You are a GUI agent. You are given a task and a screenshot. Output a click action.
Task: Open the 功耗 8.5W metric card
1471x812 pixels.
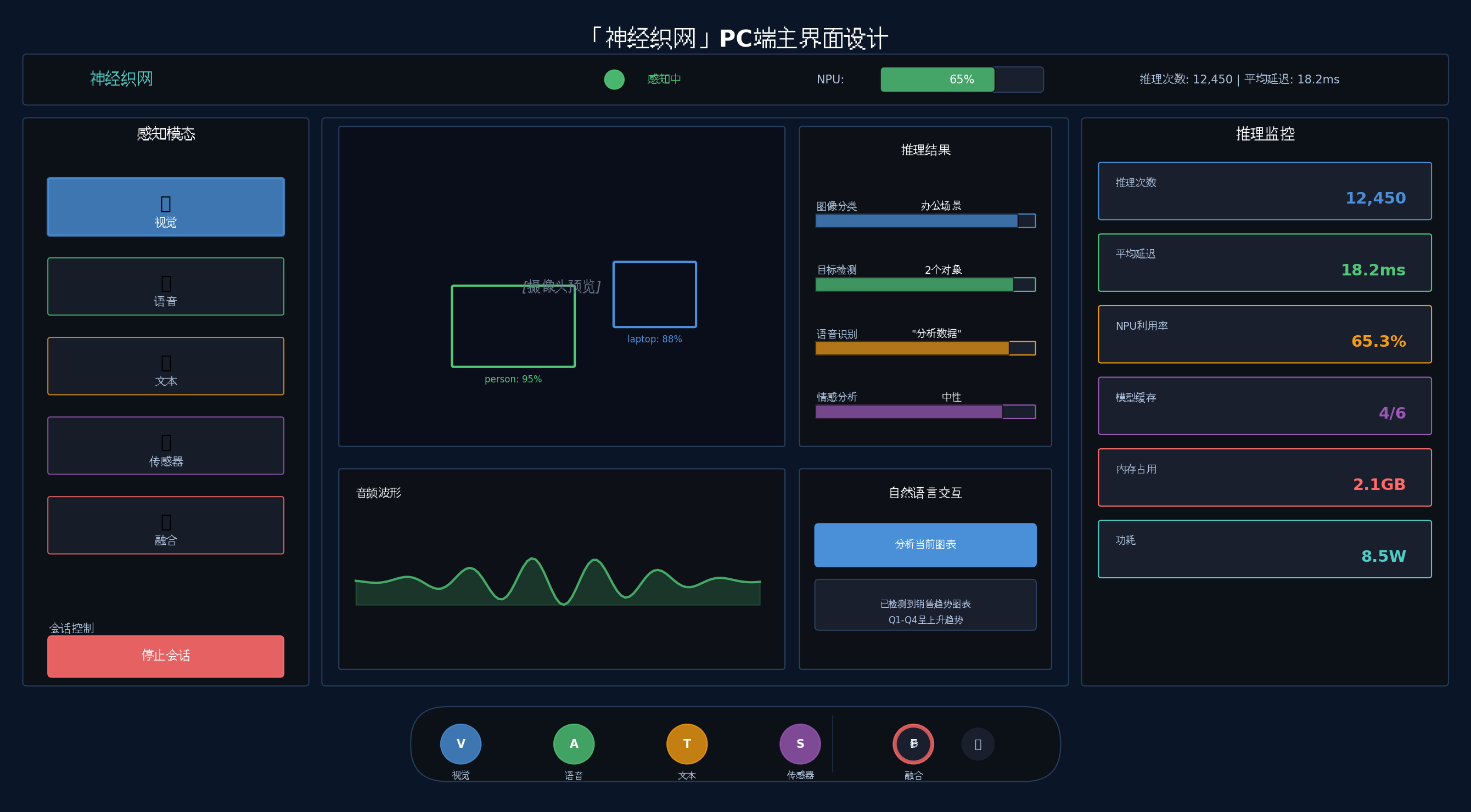[1264, 549]
